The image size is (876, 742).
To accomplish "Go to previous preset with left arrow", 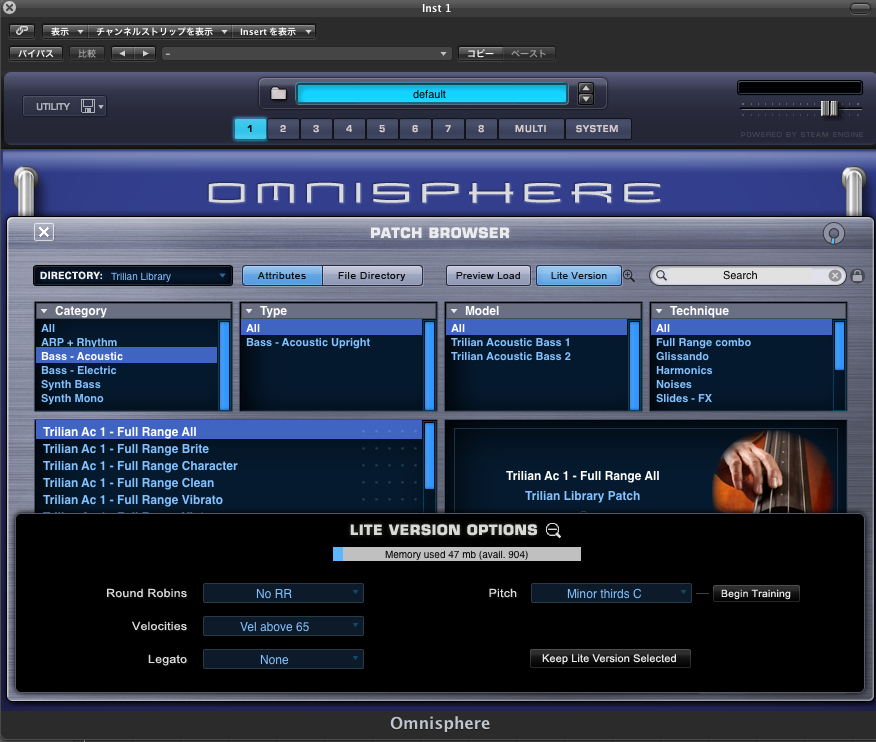I will [122, 54].
